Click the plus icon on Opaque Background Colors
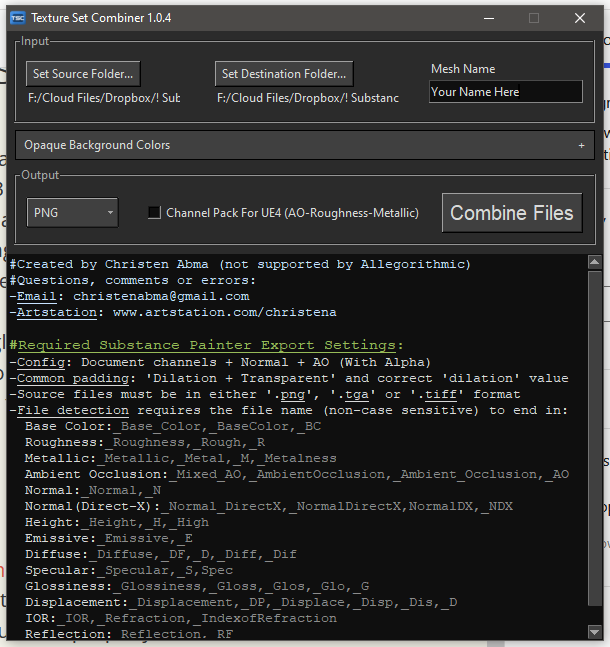610x647 pixels. [x=581, y=145]
